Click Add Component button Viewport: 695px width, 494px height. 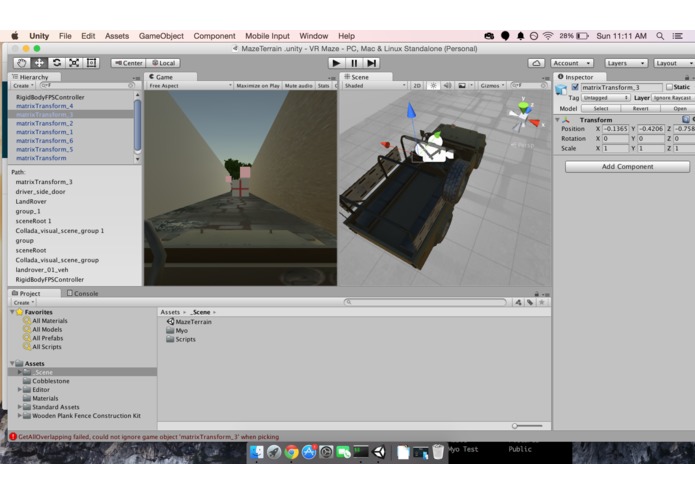click(x=627, y=167)
